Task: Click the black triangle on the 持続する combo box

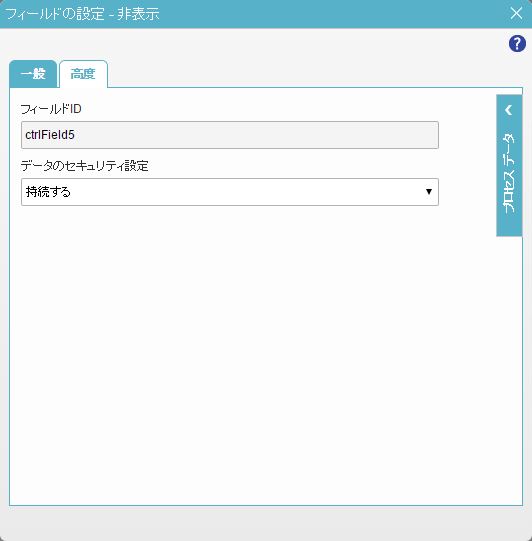Action: 428,191
